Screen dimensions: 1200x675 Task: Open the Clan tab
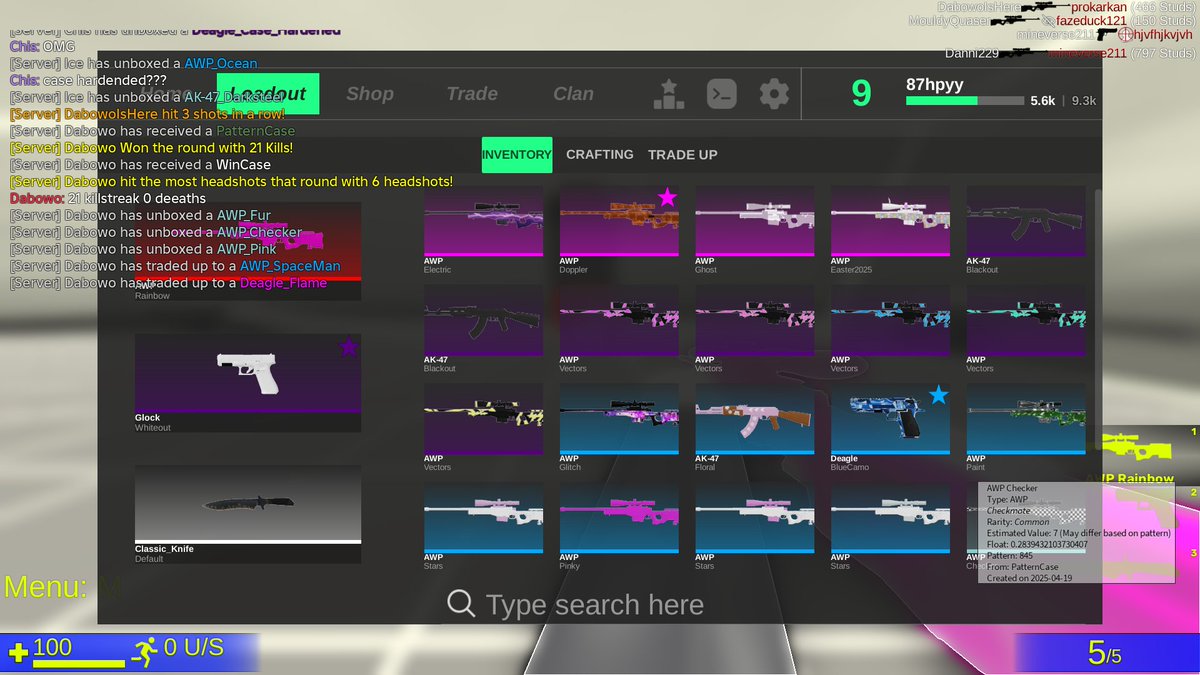(574, 94)
